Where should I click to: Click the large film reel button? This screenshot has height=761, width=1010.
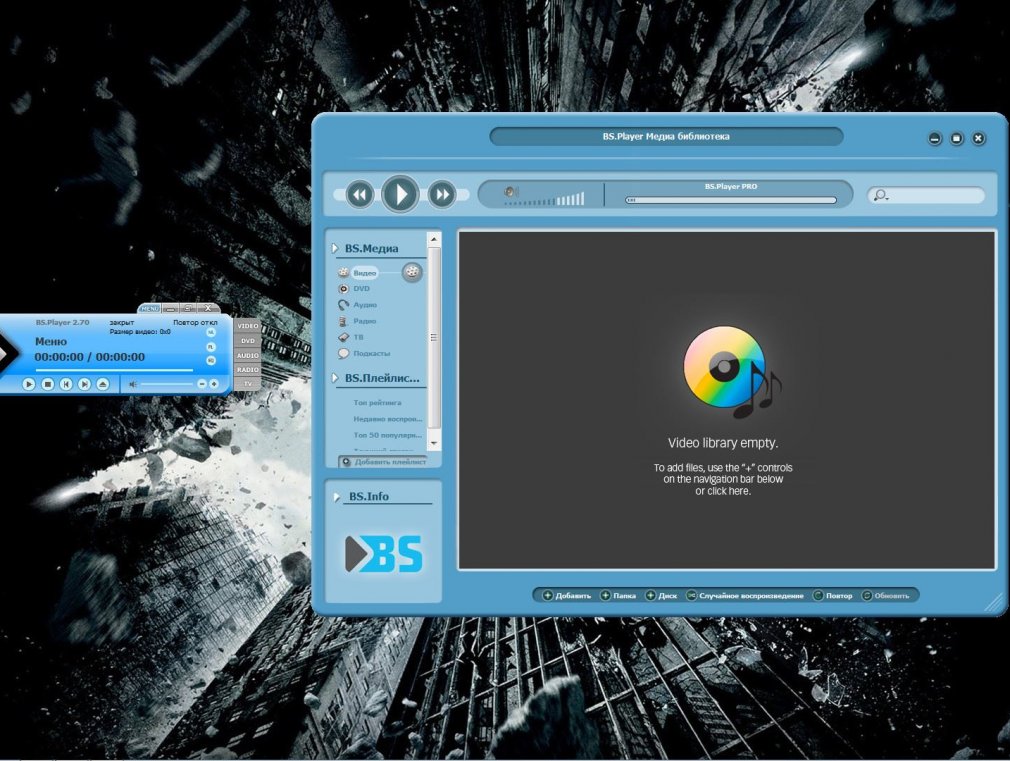pos(412,272)
